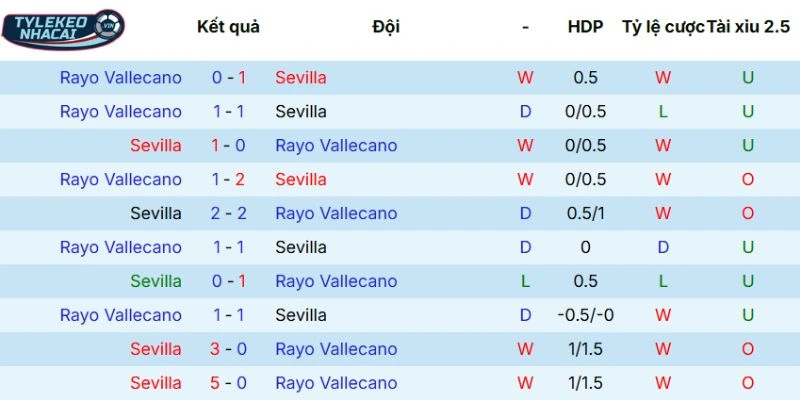Viewport: 800px width, 400px height.
Task: Click the 2 - 2 match score
Action: pos(228,213)
